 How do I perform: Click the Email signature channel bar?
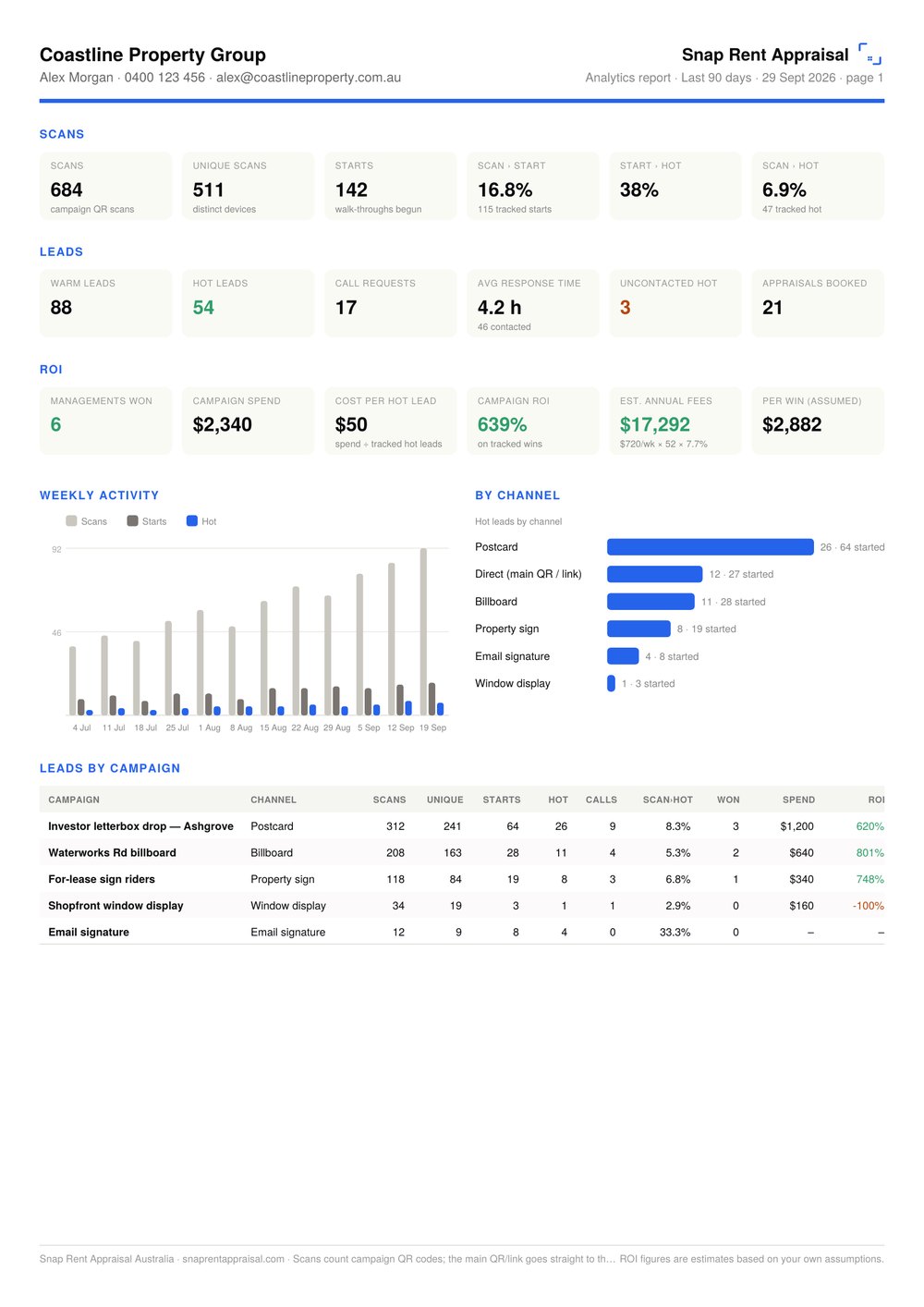coord(623,656)
